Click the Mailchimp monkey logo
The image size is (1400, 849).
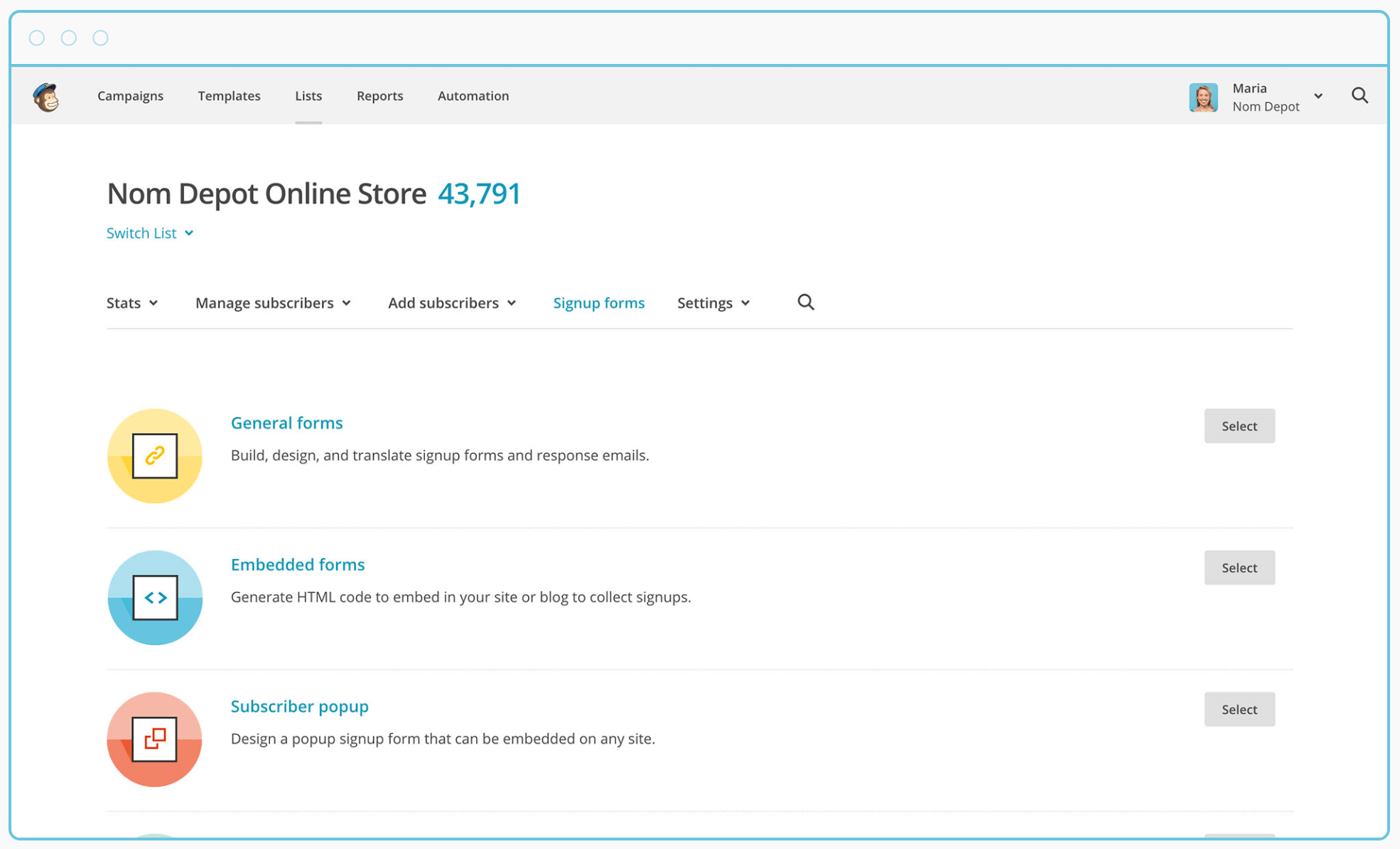pyautogui.click(x=46, y=97)
